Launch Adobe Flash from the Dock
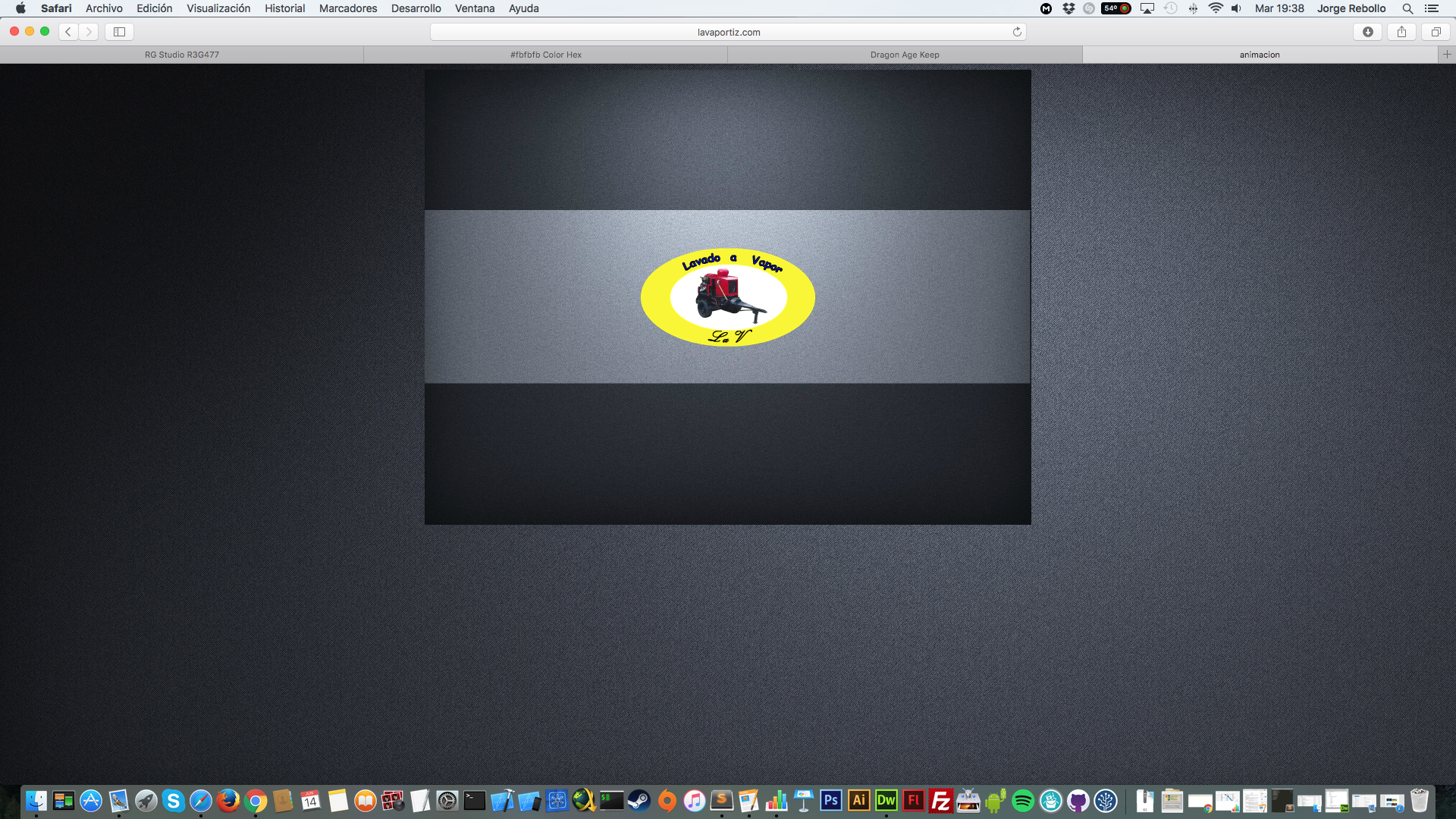 coord(914,800)
